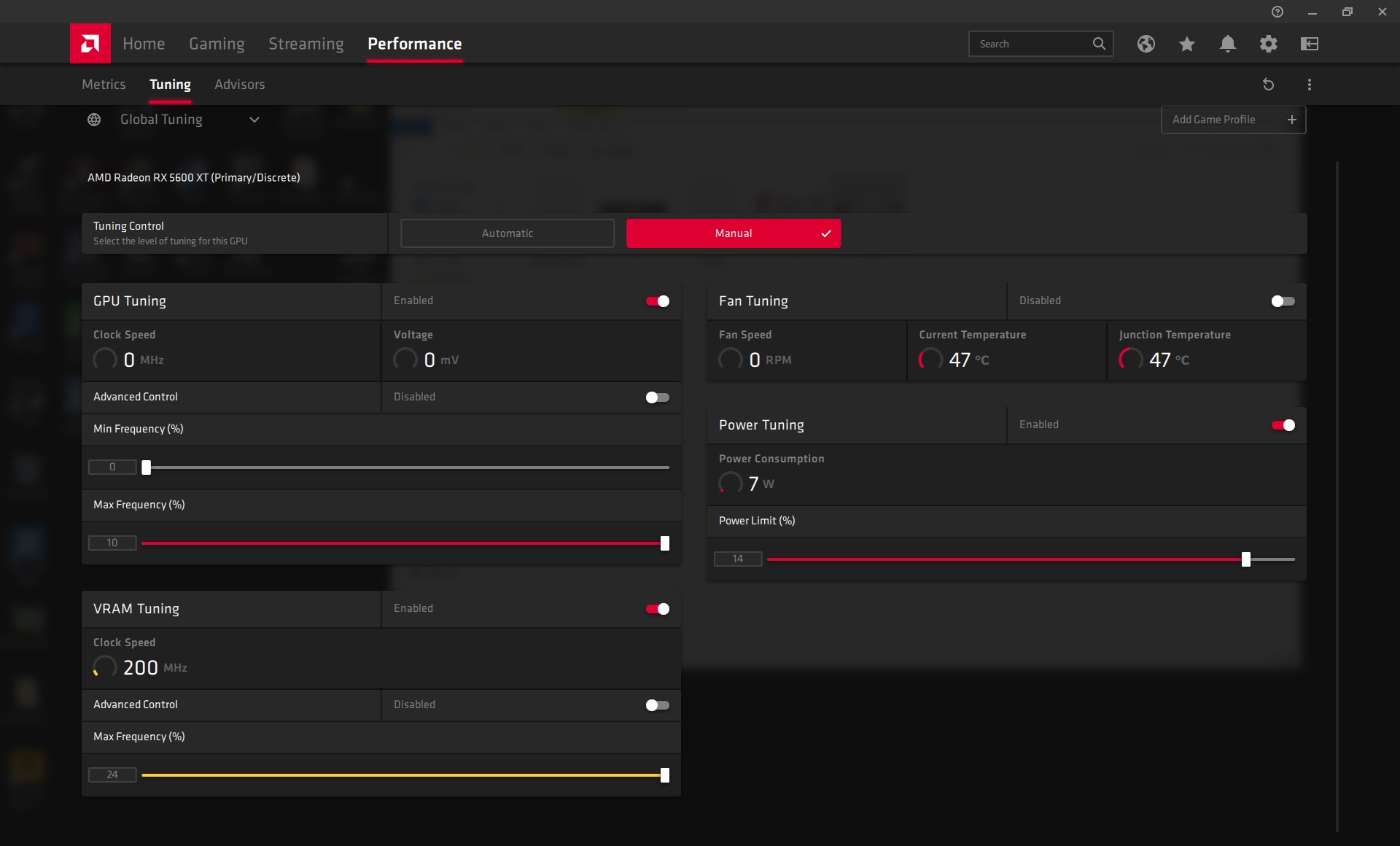Screen dimensions: 1400x846
Task: Enable VRAM Tuning Advanced Control toggle
Action: (x=657, y=705)
